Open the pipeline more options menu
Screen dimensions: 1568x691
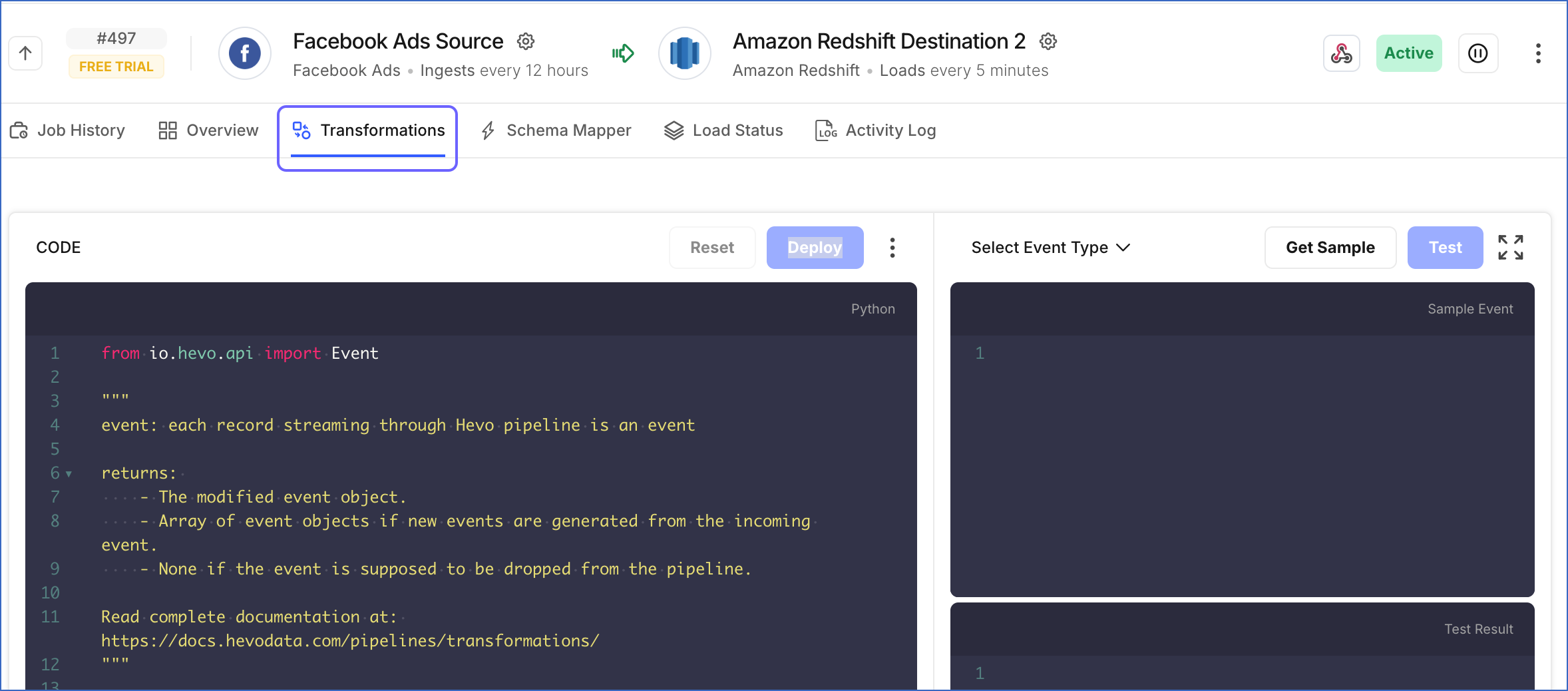(x=1538, y=53)
